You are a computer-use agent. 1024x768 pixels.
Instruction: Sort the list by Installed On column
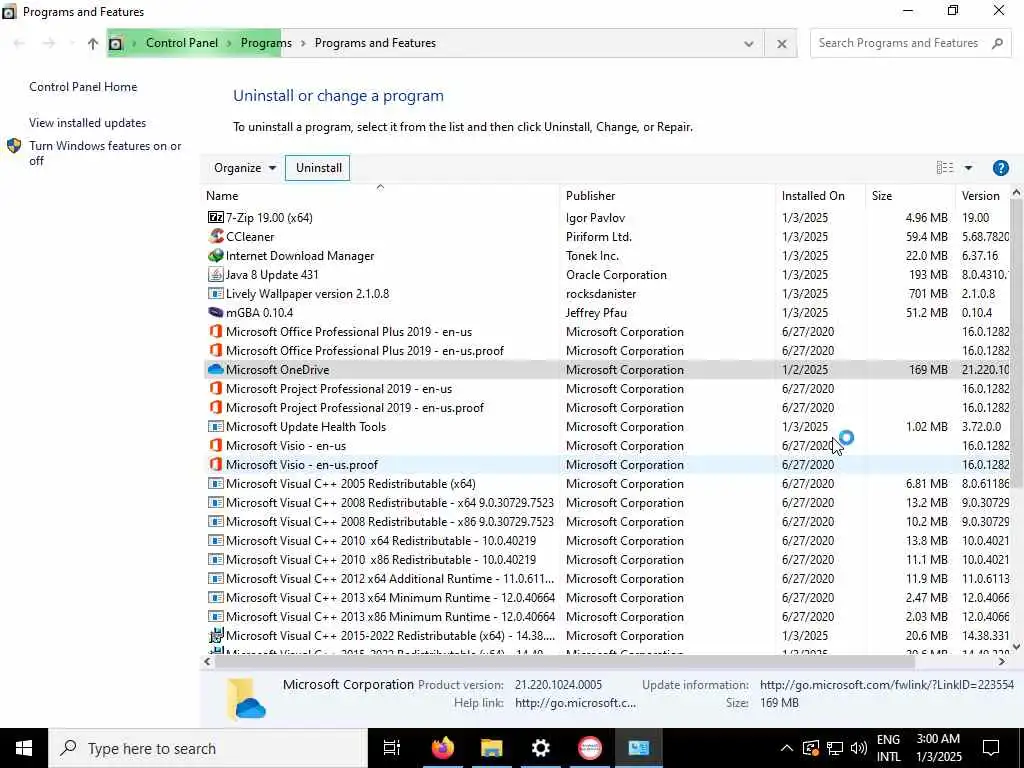(821, 195)
